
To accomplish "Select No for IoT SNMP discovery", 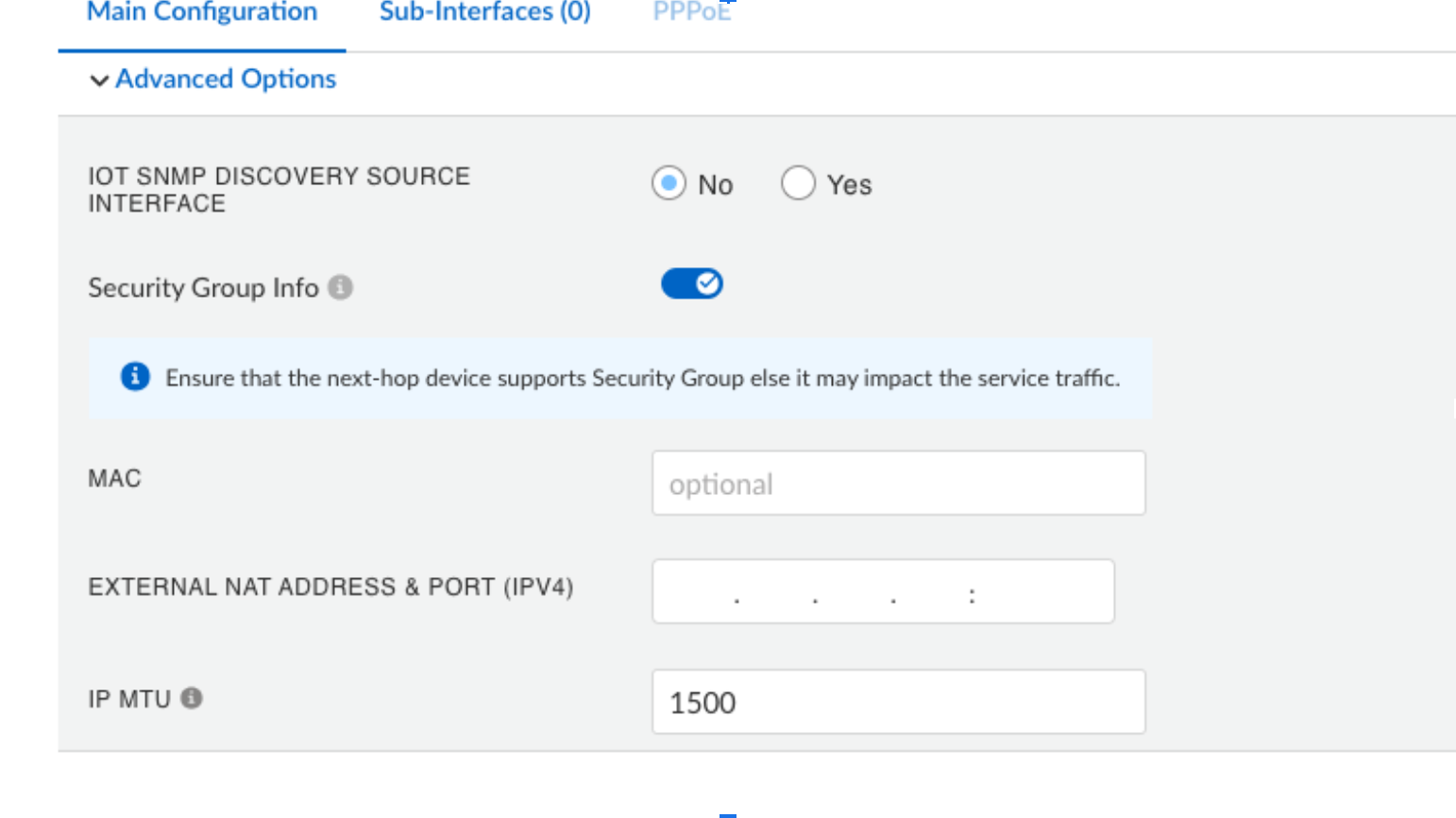I will pos(669,183).
